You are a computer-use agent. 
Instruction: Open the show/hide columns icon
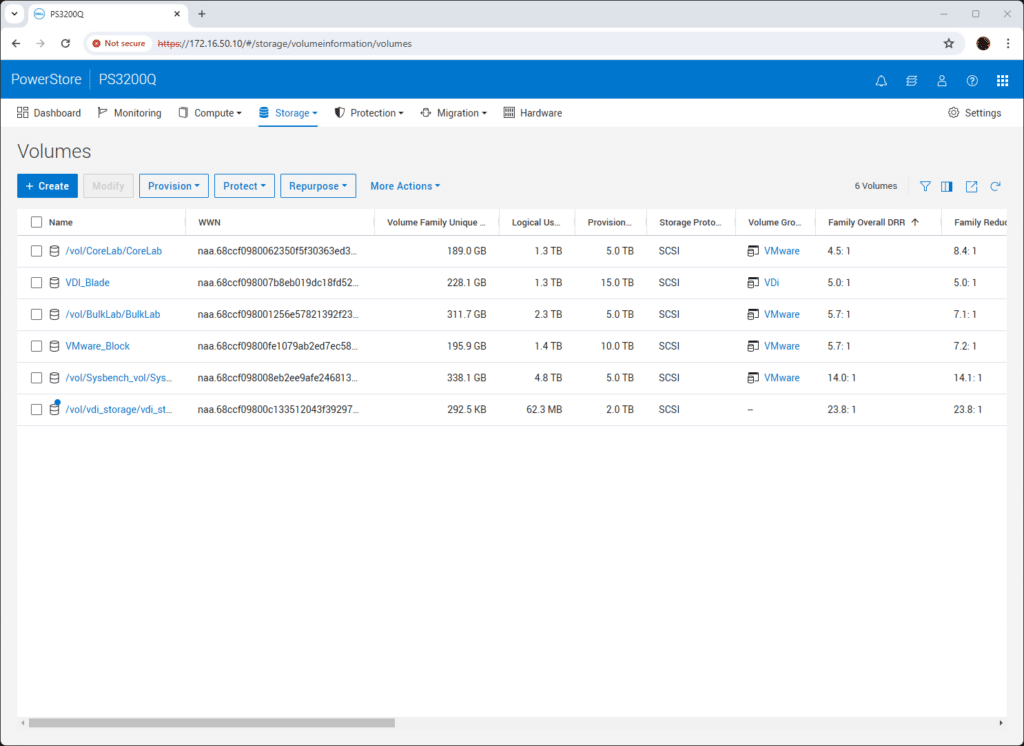946,186
